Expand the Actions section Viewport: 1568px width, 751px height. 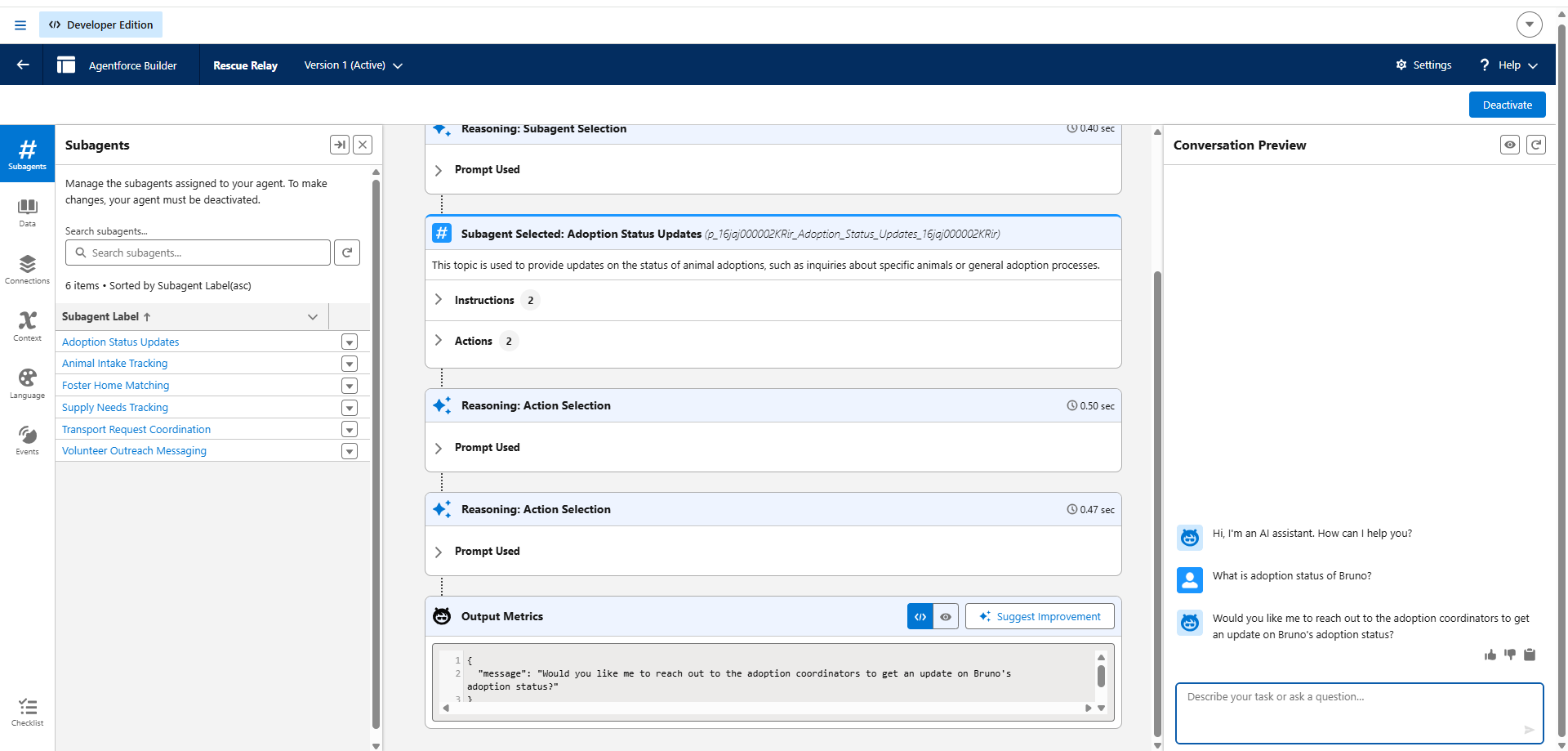coord(439,341)
